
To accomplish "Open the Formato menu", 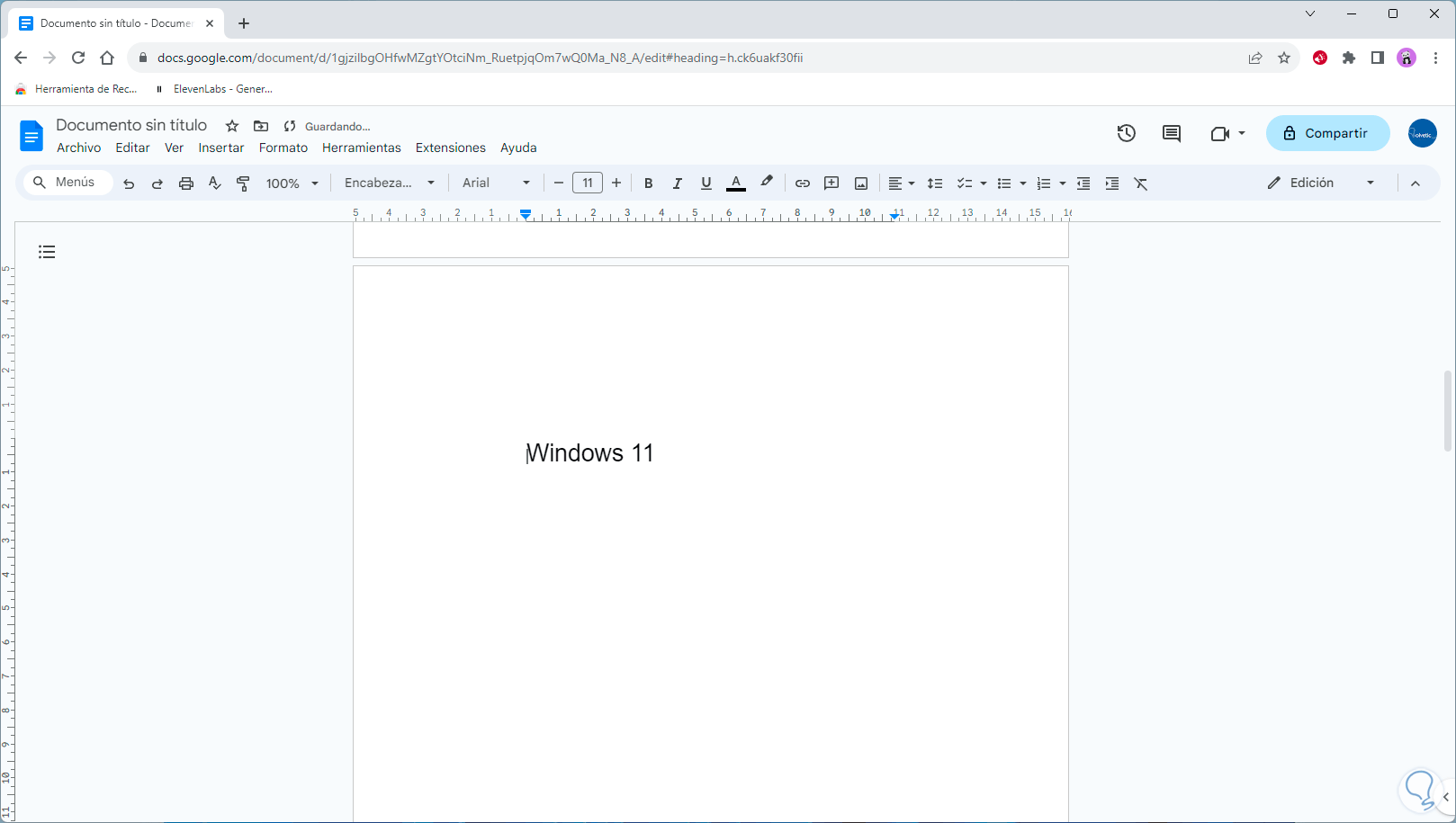I will (x=283, y=148).
